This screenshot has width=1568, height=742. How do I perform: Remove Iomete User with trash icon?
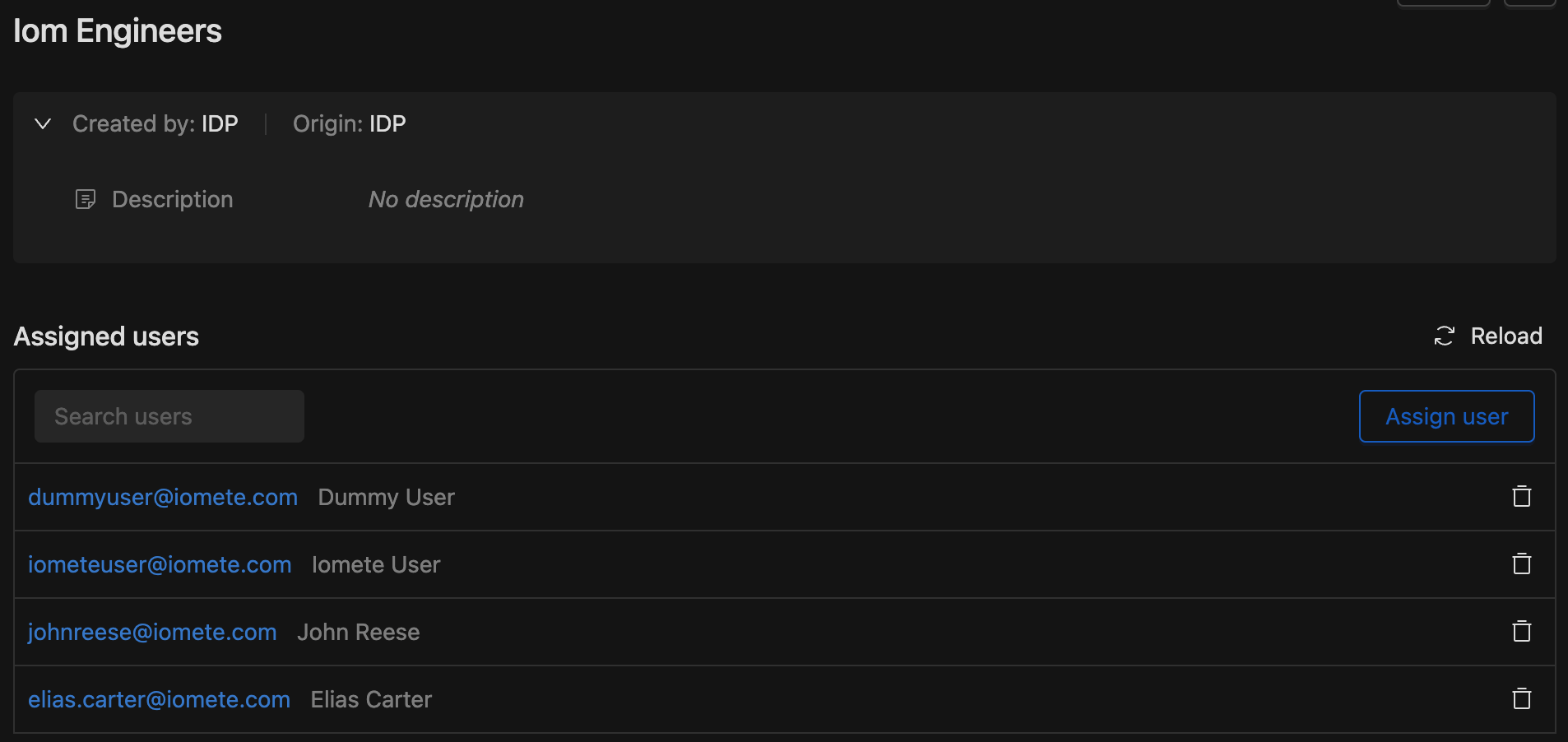[x=1522, y=563]
